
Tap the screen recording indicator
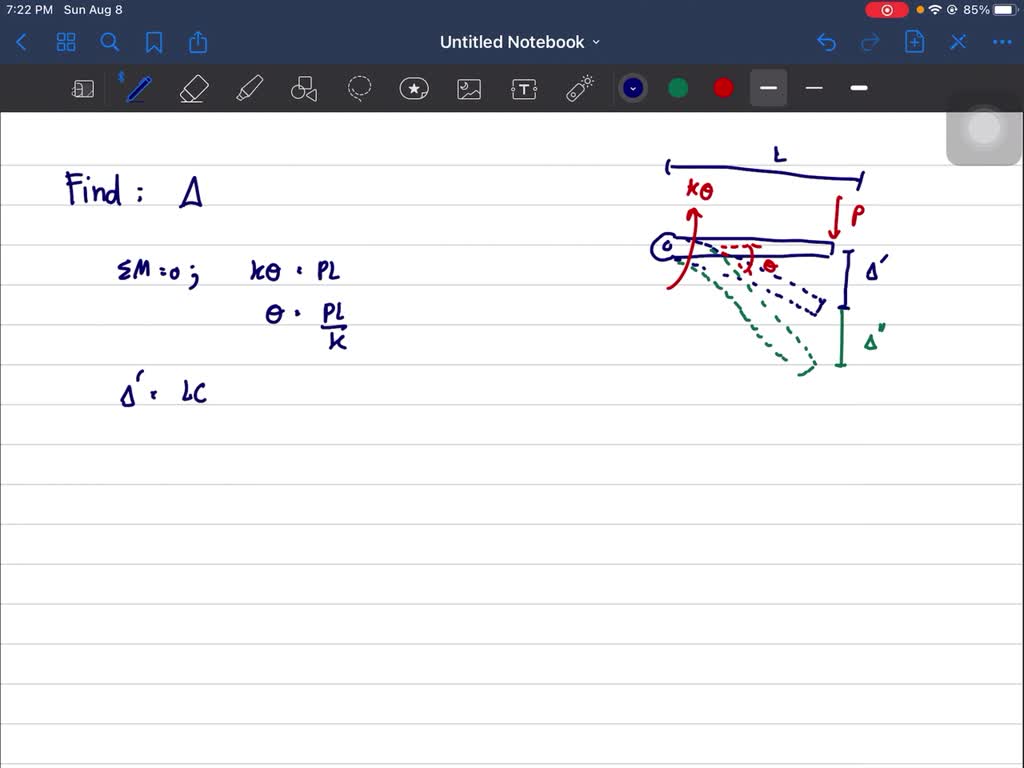point(887,10)
